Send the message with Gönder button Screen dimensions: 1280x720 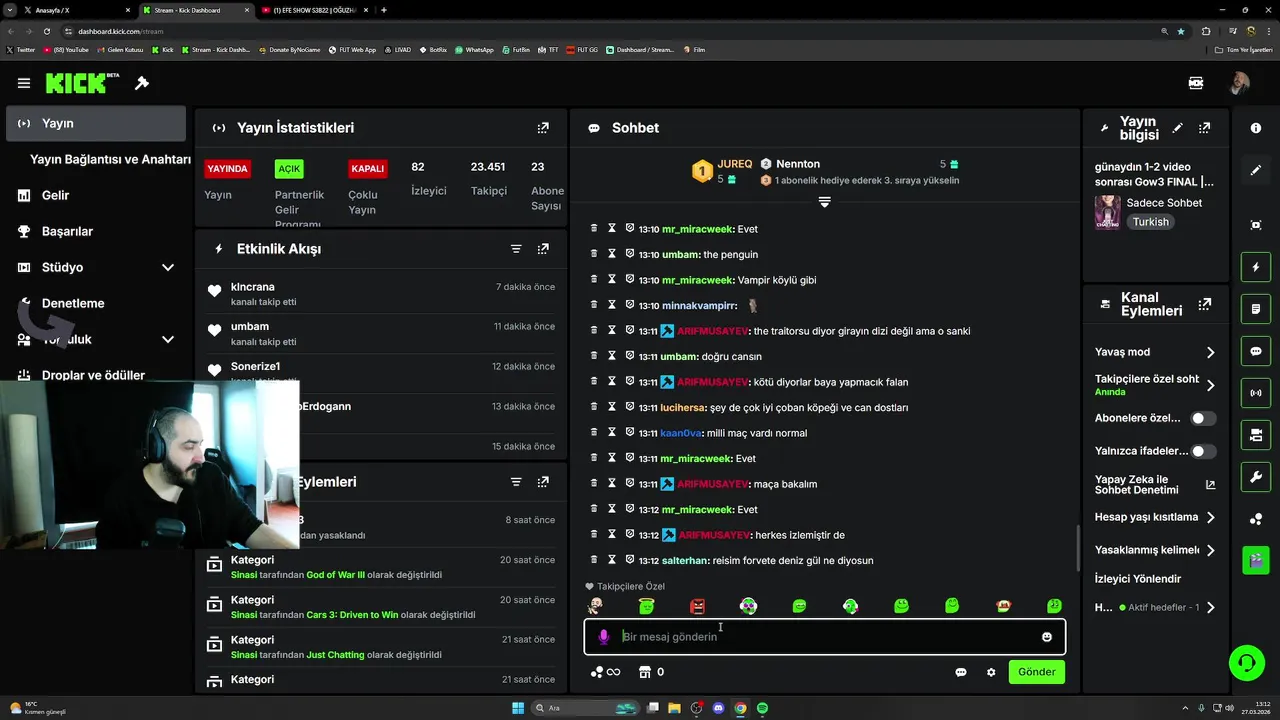[x=1036, y=672]
